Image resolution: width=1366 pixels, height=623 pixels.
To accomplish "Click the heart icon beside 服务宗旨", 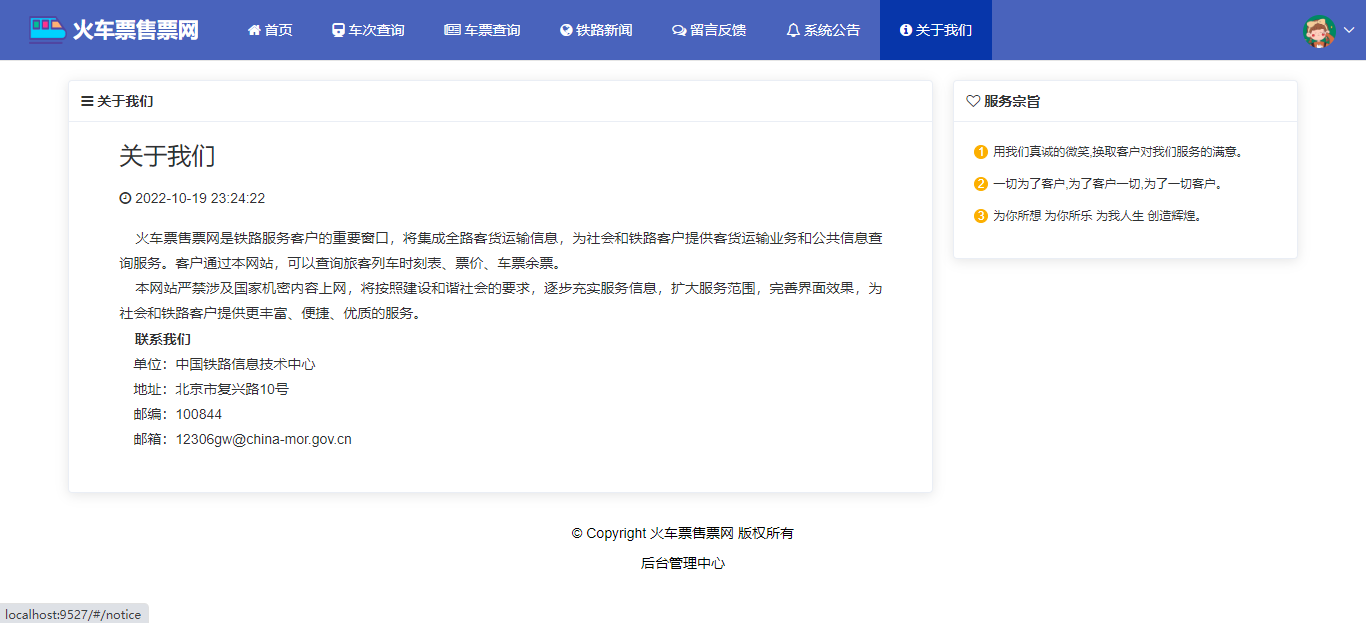I will coord(973,101).
